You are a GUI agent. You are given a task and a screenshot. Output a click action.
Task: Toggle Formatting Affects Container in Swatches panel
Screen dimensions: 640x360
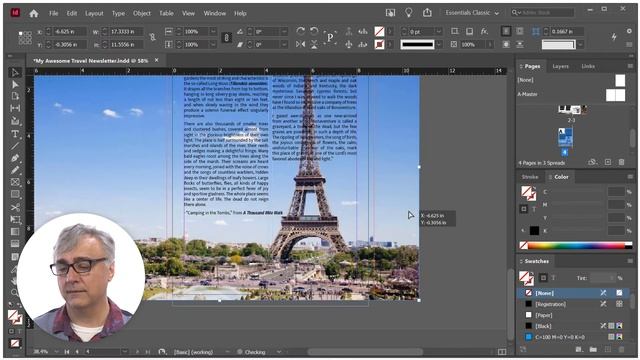[x=543, y=278]
